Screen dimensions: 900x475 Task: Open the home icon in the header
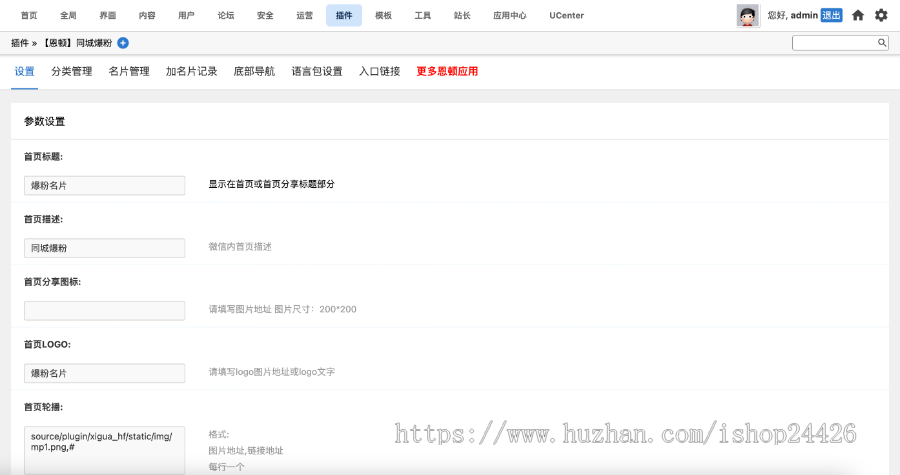tap(858, 15)
